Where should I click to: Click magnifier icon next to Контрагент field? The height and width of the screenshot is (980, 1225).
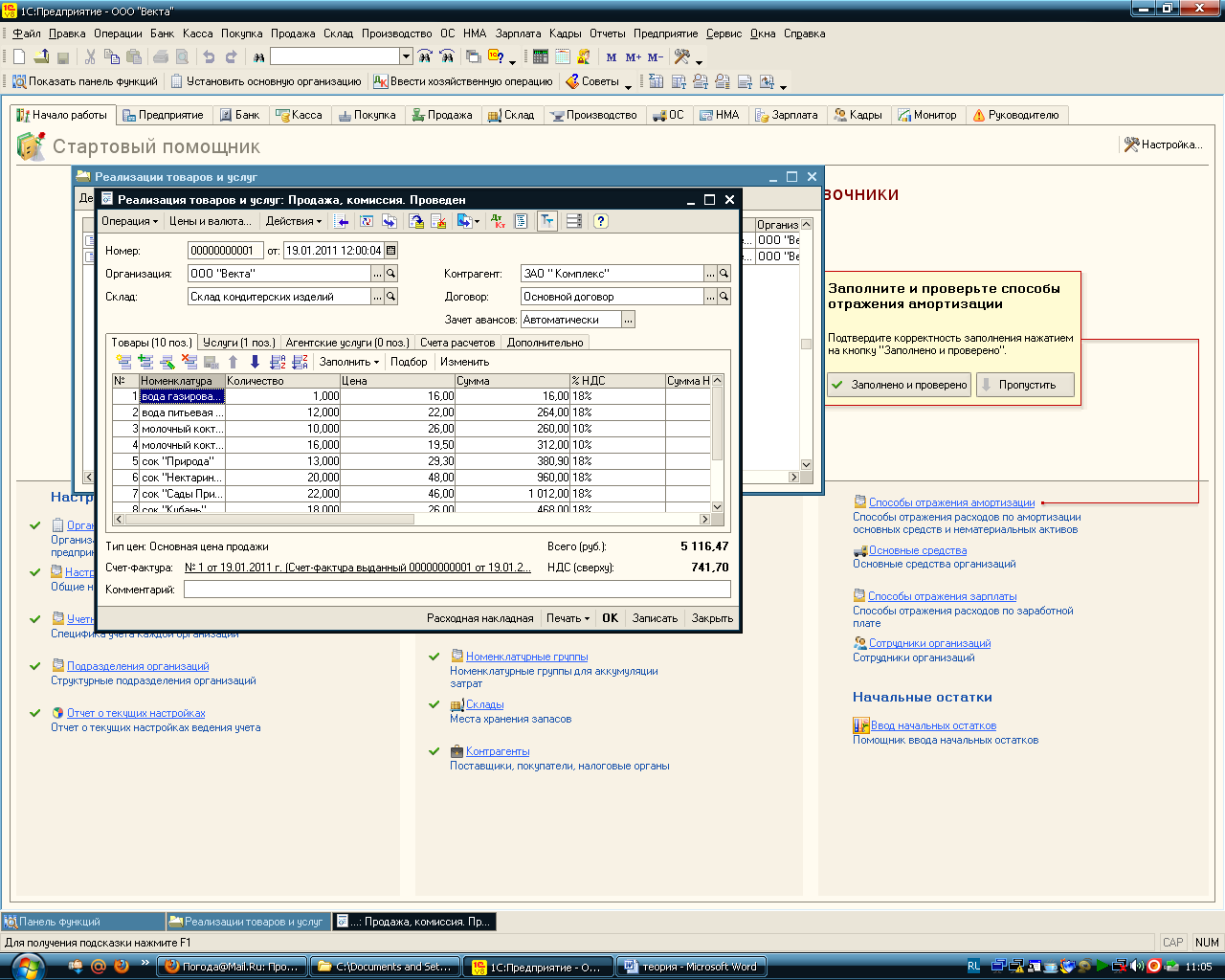724,274
